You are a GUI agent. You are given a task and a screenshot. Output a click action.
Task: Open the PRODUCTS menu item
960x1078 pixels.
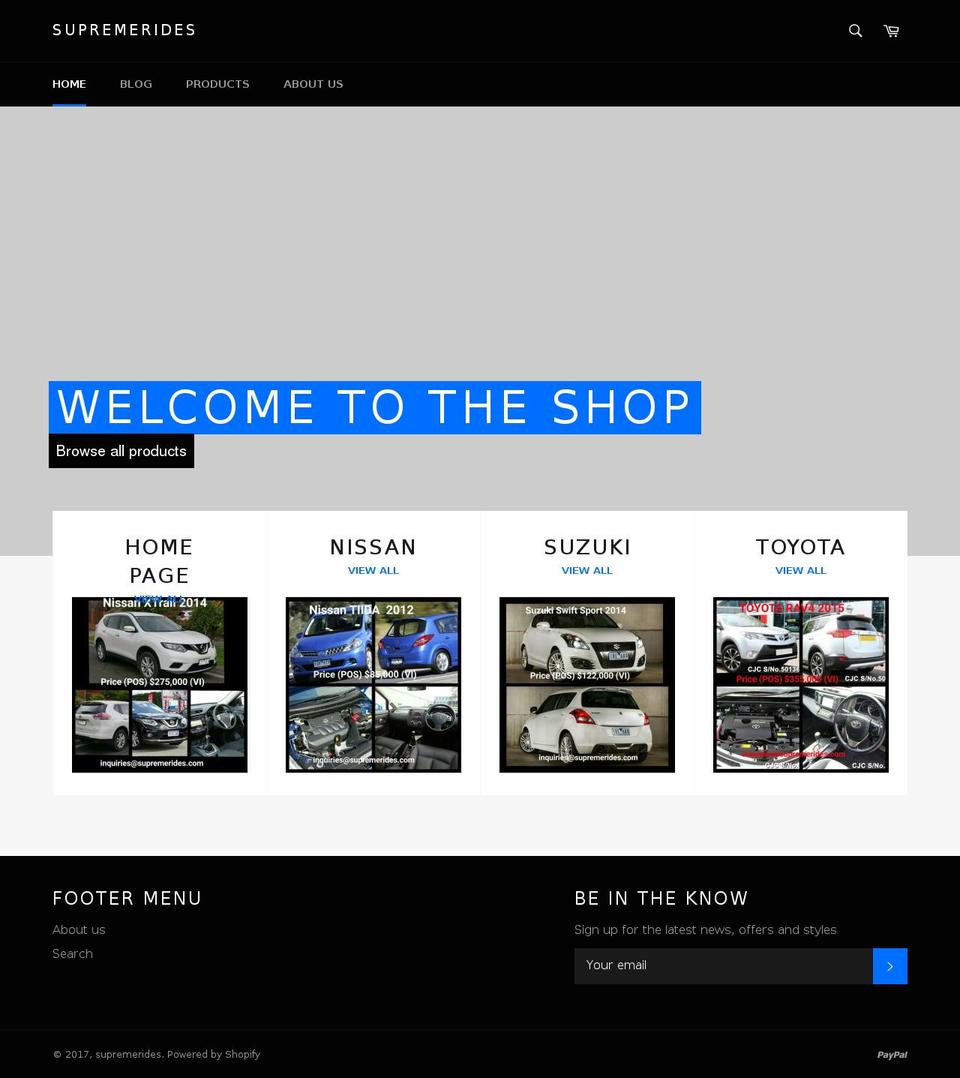(217, 84)
